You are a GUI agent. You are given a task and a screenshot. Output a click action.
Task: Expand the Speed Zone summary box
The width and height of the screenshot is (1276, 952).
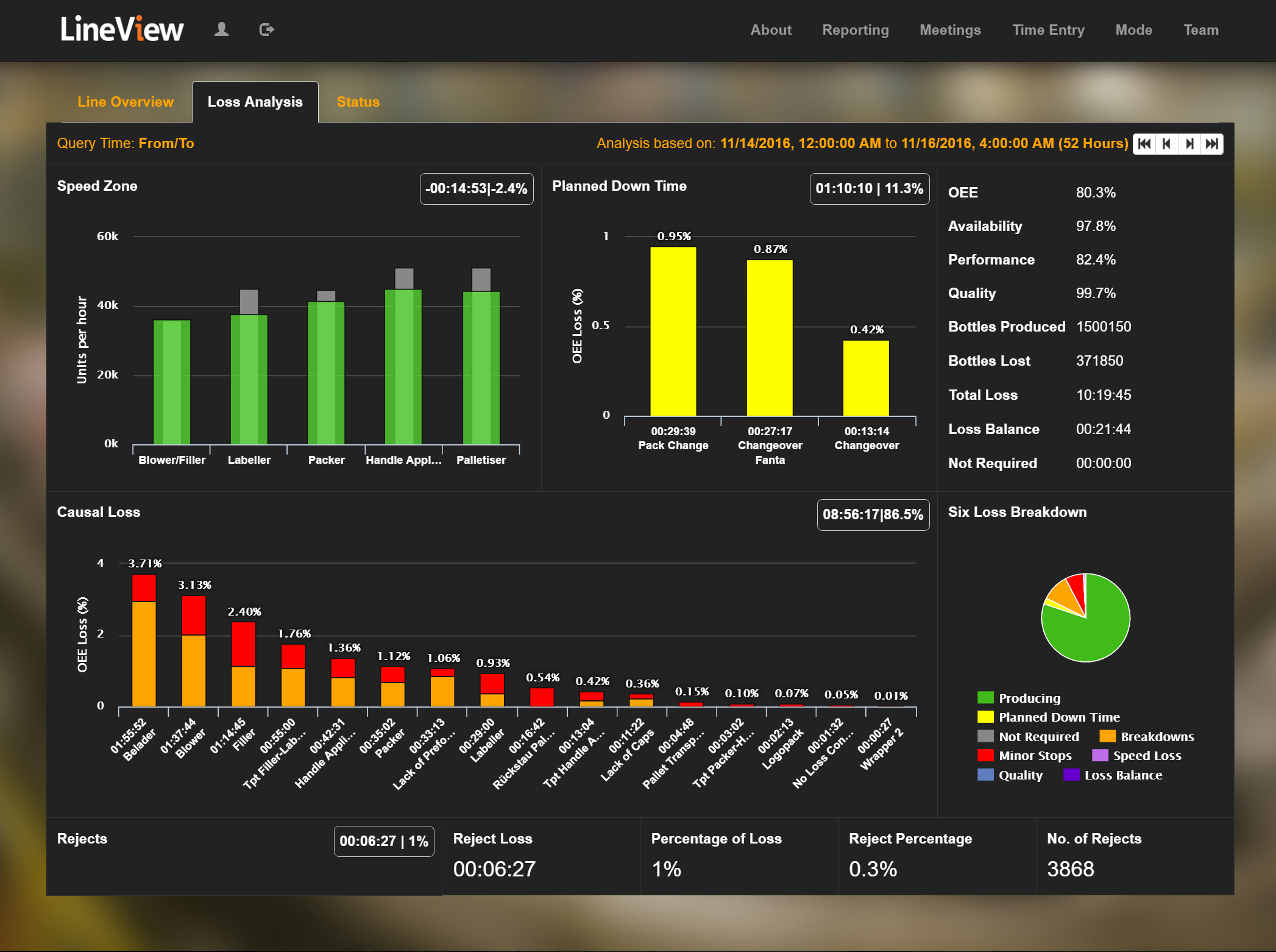click(477, 189)
